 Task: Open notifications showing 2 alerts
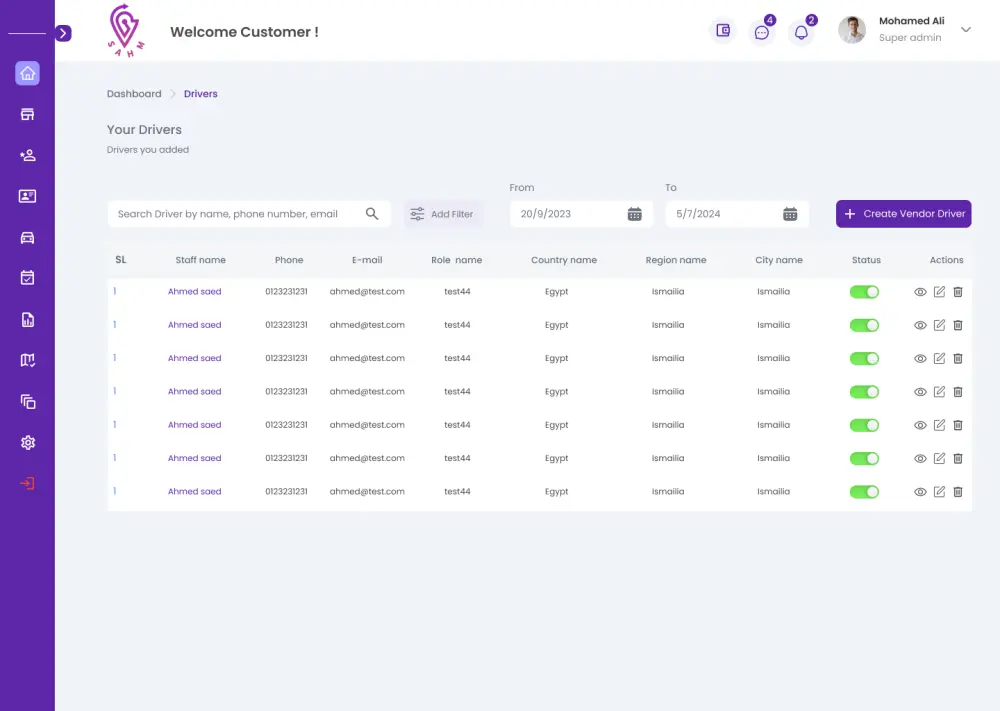tap(801, 31)
